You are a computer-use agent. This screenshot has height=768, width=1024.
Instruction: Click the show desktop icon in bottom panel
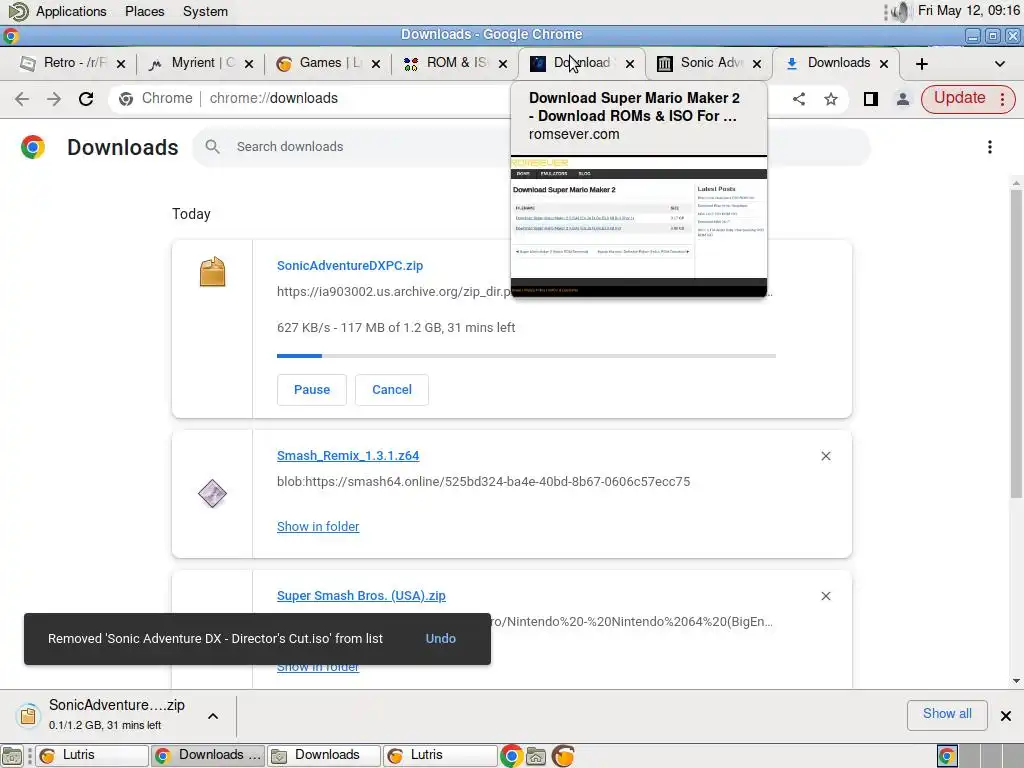point(12,756)
